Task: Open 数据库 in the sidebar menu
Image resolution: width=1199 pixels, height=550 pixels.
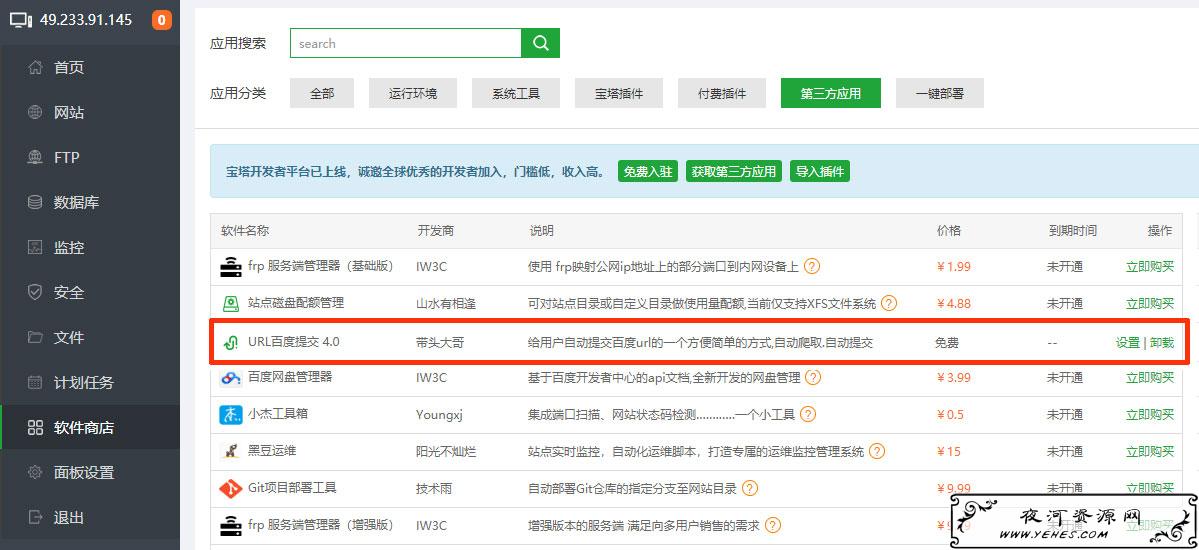Action: [89, 203]
